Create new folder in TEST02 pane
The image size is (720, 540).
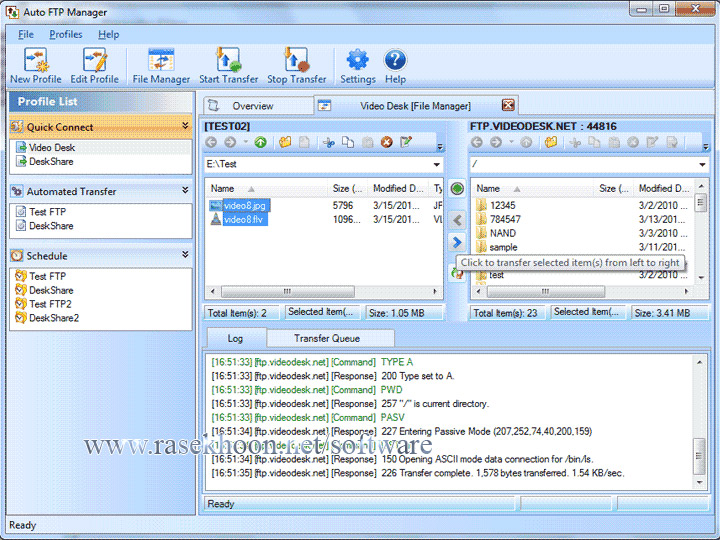click(285, 142)
